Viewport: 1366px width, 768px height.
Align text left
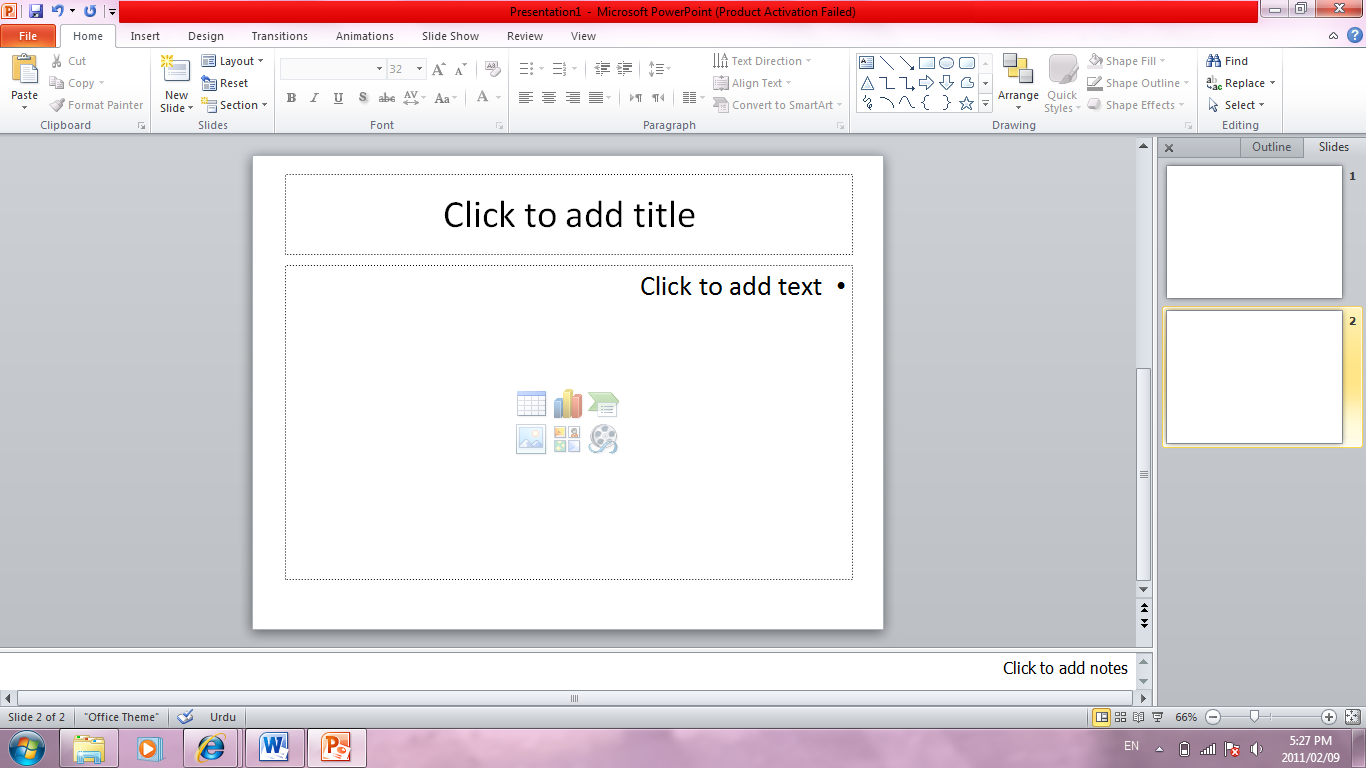525,98
